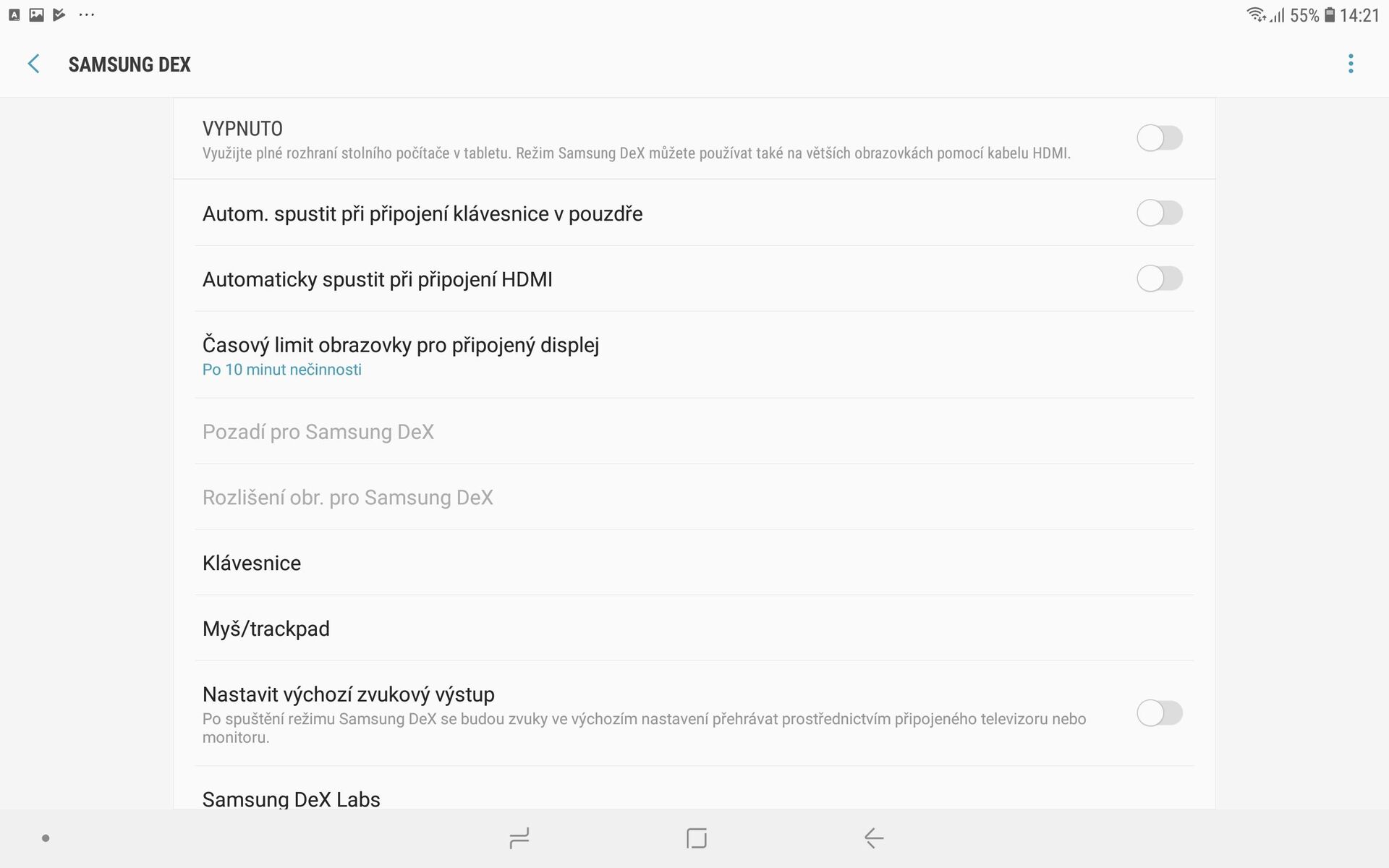This screenshot has width=1389, height=868.
Task: Turn on 'Nastavit výchozí zvukový výstup'
Action: [x=1160, y=713]
